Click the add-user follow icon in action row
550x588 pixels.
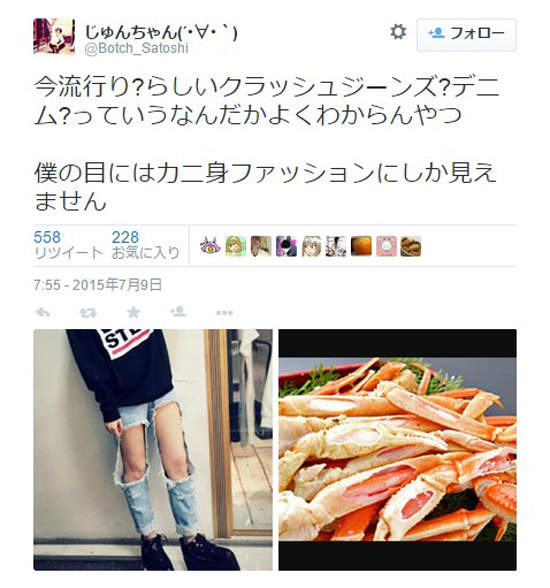178,311
